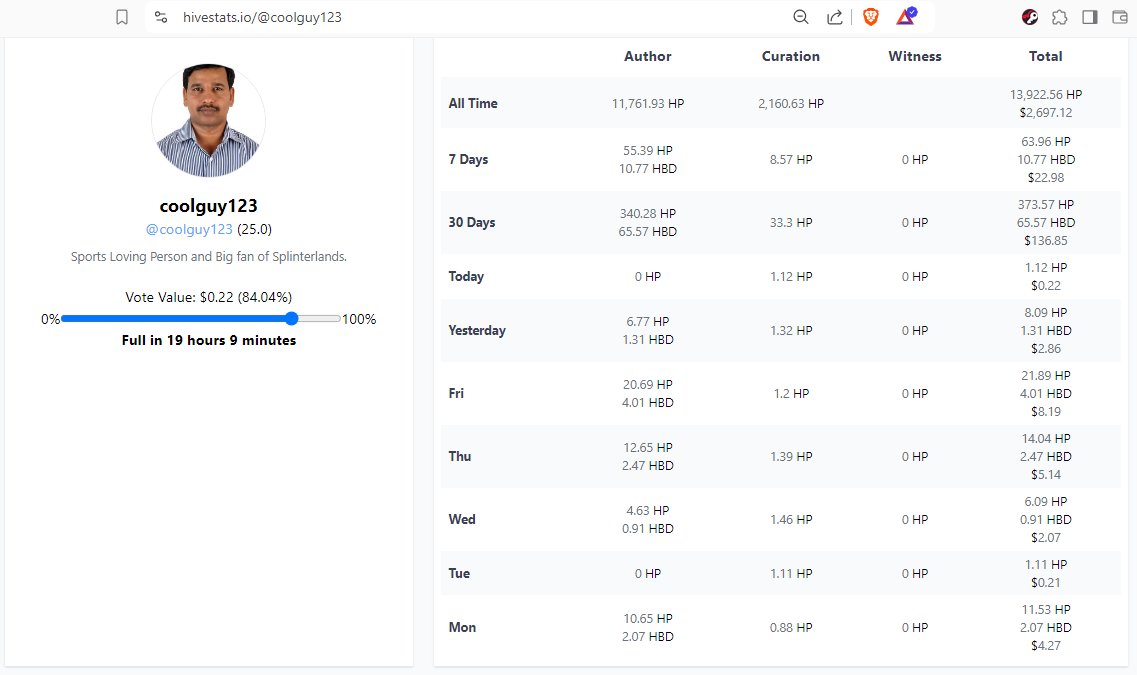
Task: Click the 1.46 HP Wed curation cell
Action: point(790,520)
